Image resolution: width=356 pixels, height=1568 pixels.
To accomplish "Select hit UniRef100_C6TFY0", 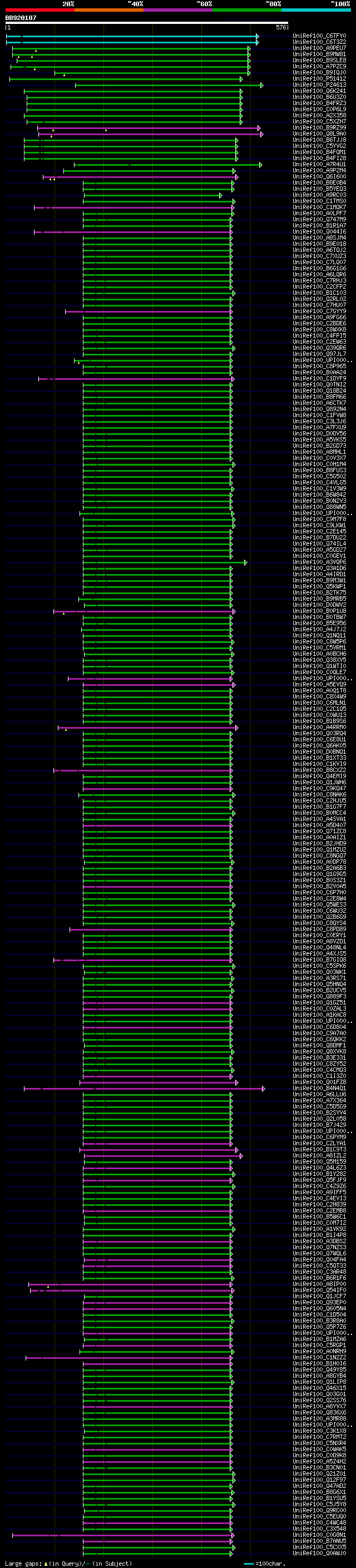I will tap(319, 37).
